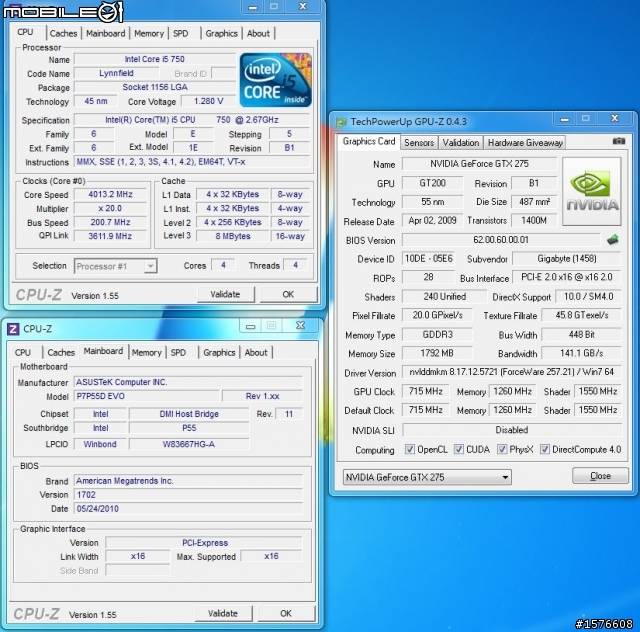Open Caches tab in top CPU-Z window
The image size is (640, 632).
coord(63,33)
